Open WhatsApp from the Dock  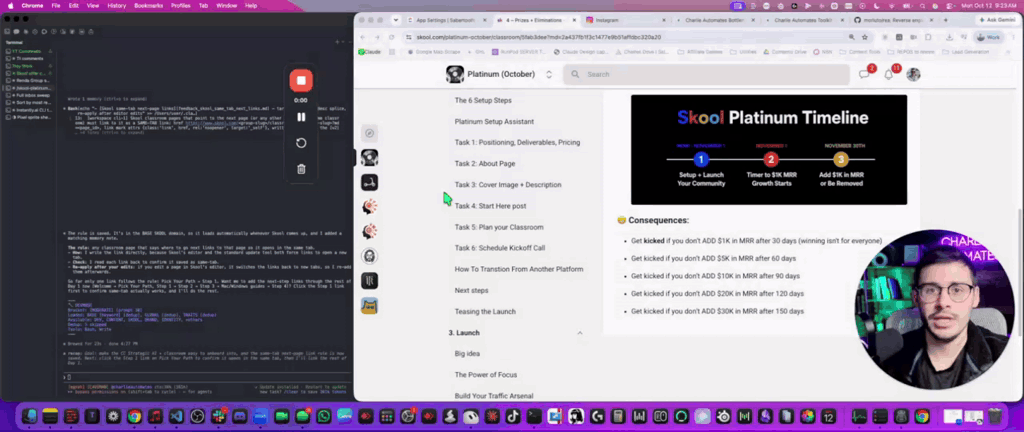(324, 416)
